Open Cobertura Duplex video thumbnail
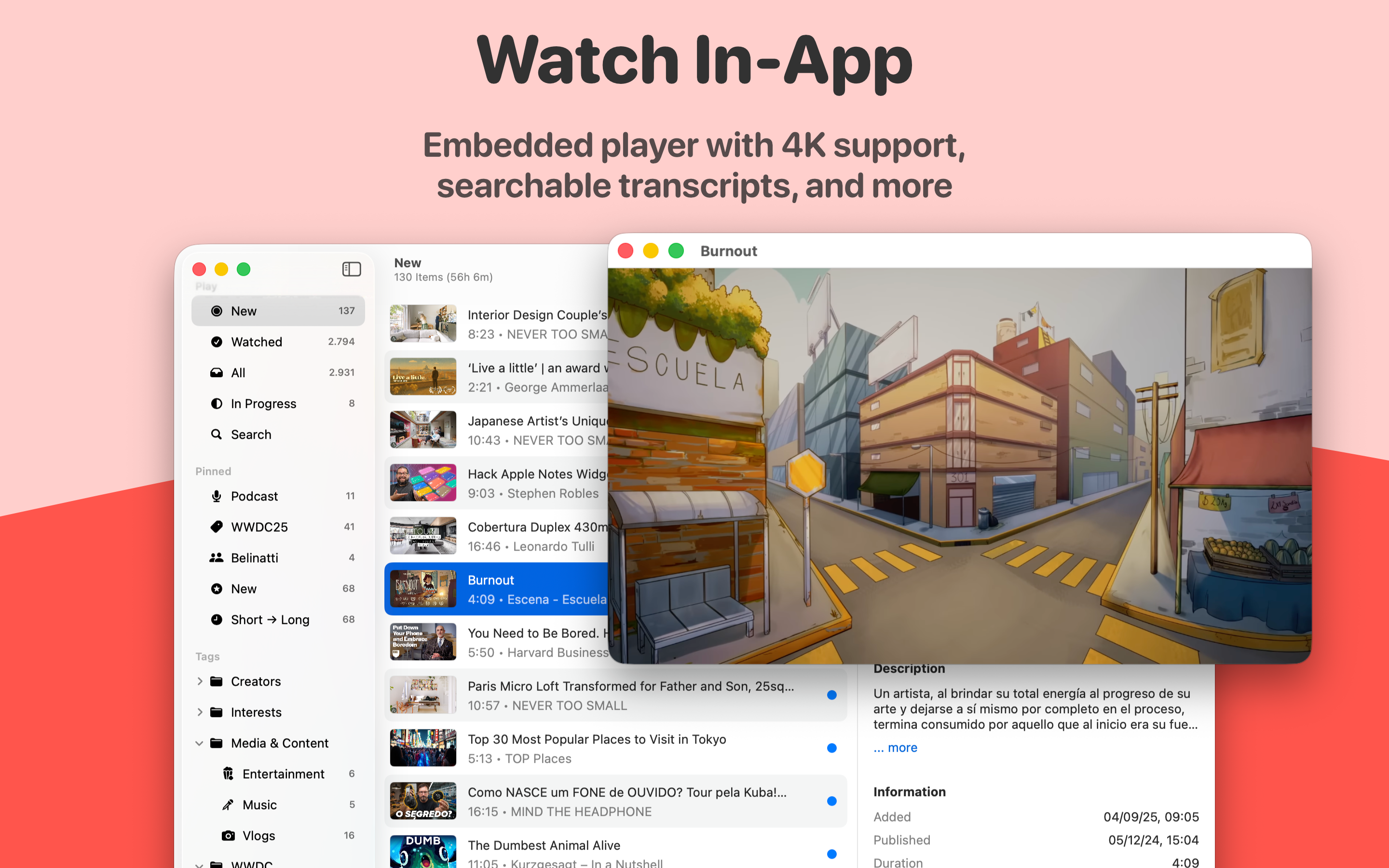The width and height of the screenshot is (1389, 868). 423,536
